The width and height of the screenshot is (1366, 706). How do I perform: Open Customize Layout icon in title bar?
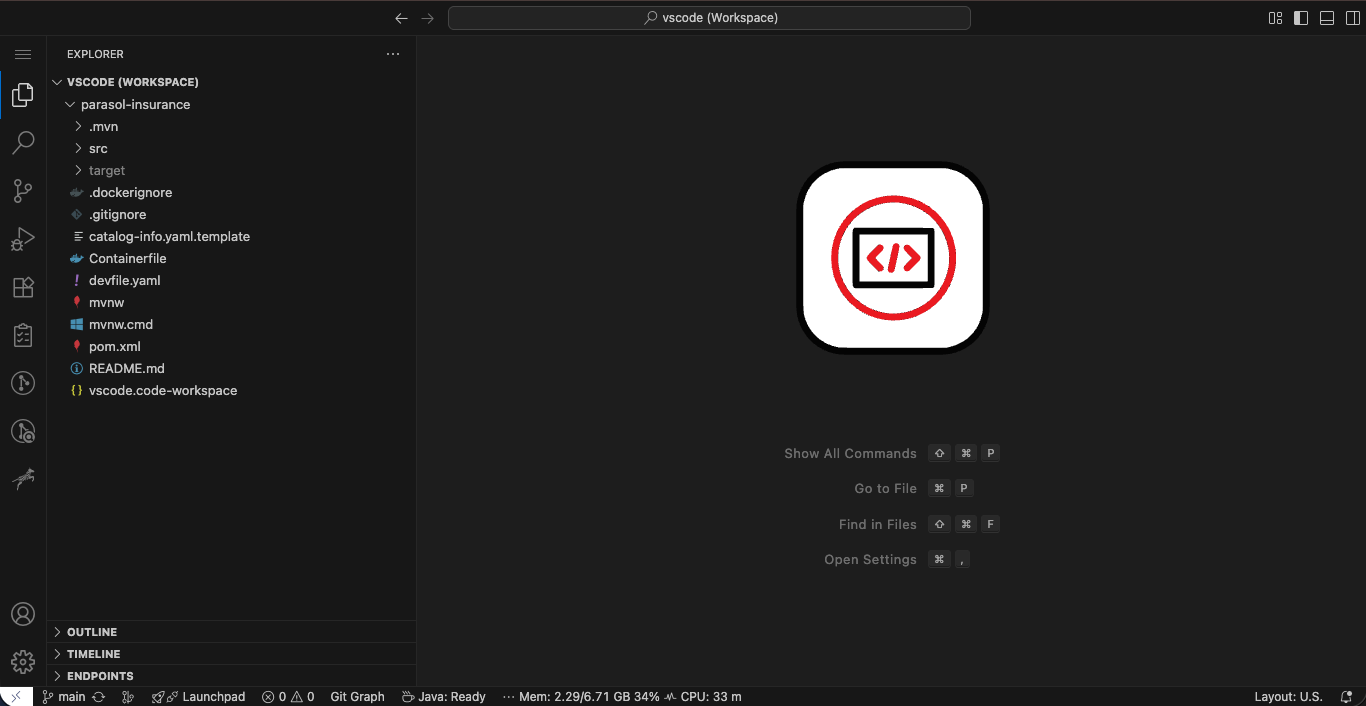(x=1275, y=18)
